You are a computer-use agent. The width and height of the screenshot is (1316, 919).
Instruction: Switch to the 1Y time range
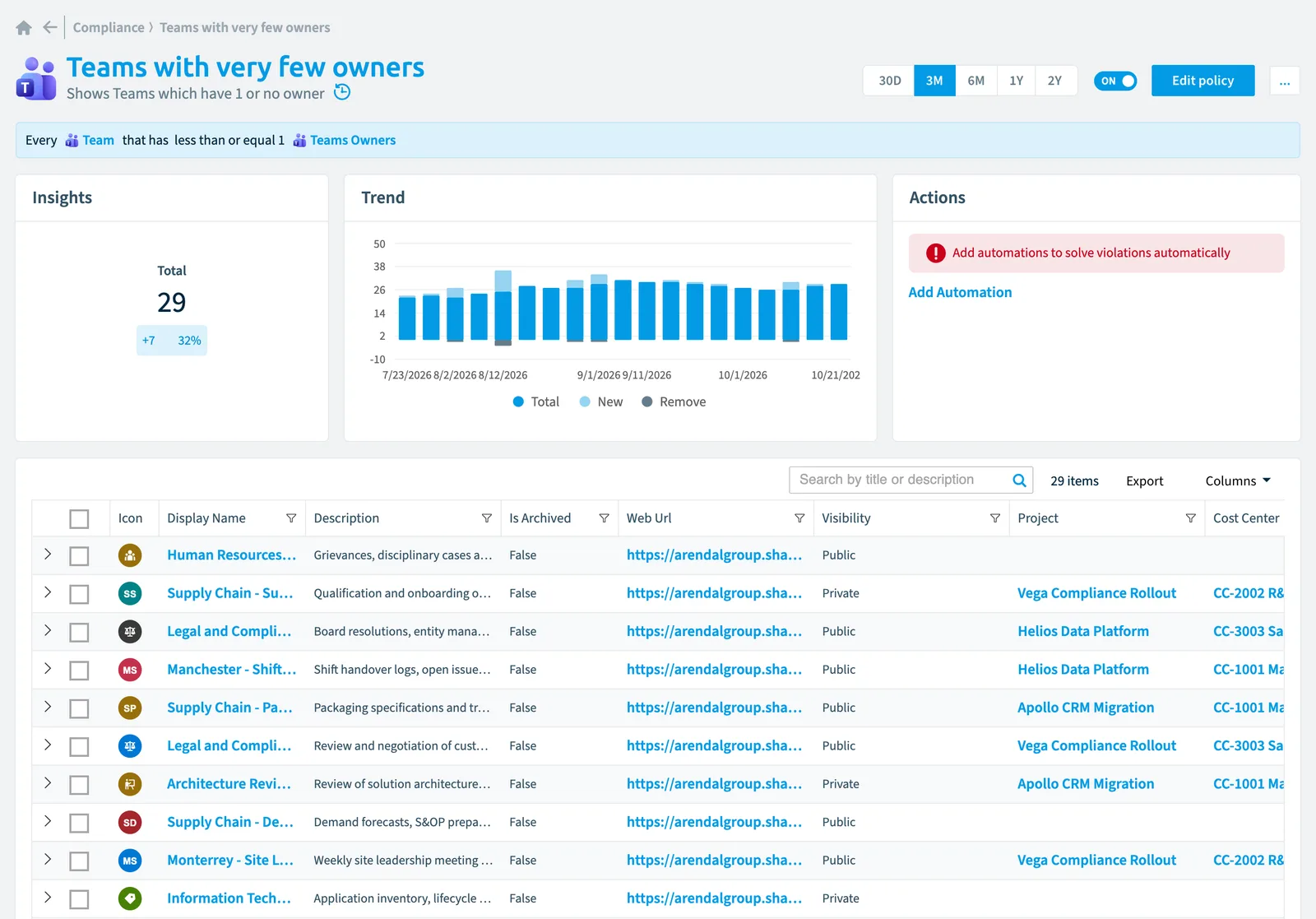pos(1017,81)
